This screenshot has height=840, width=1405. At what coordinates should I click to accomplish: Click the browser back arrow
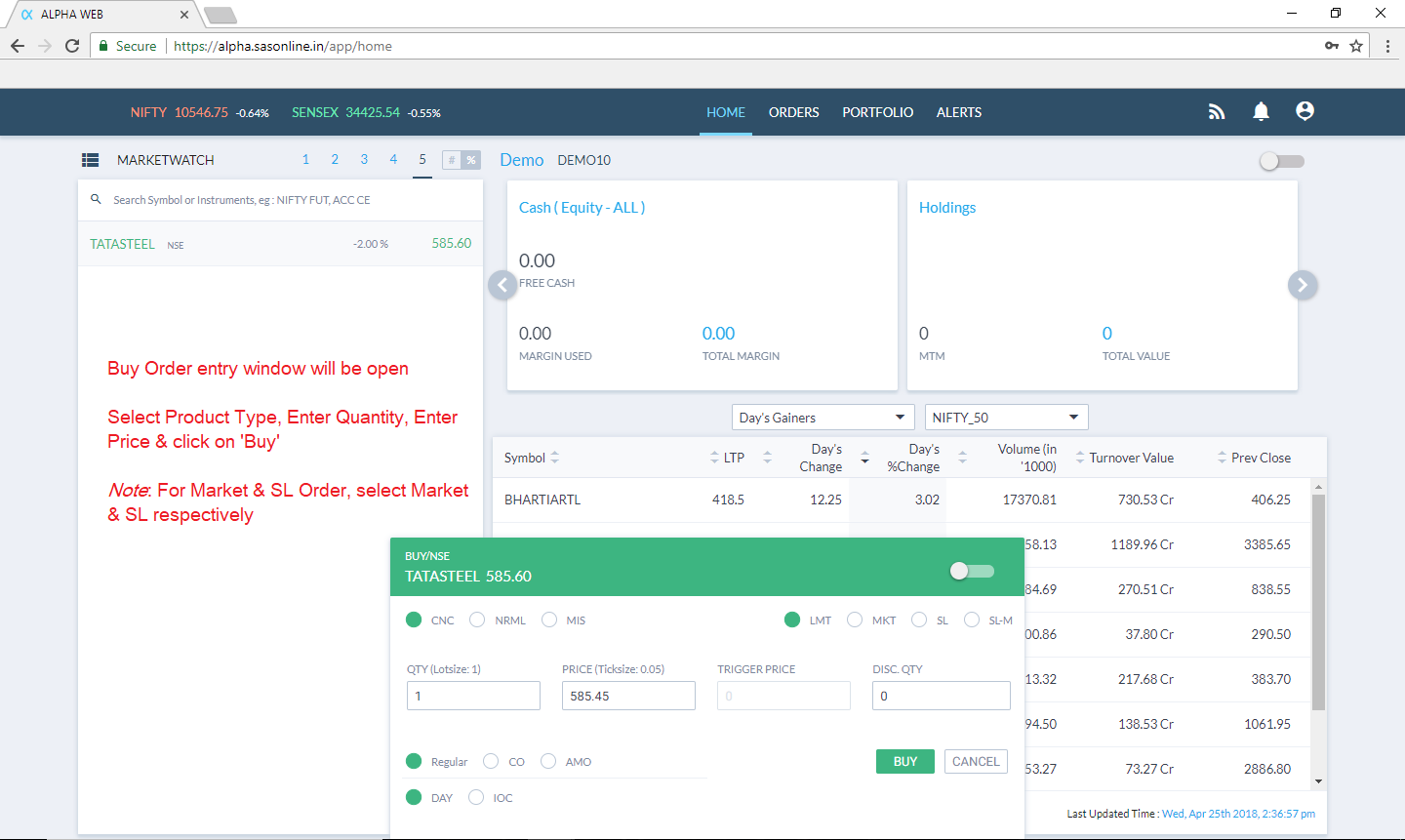click(18, 46)
